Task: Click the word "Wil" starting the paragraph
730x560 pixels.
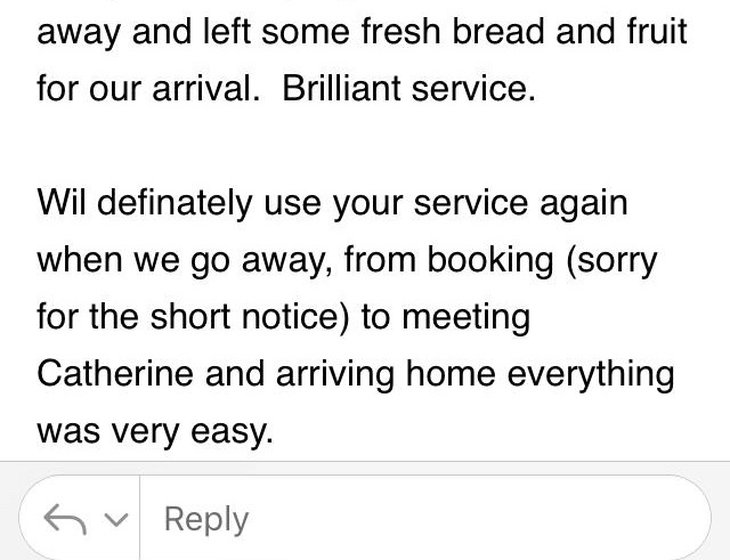Action: [x=60, y=203]
